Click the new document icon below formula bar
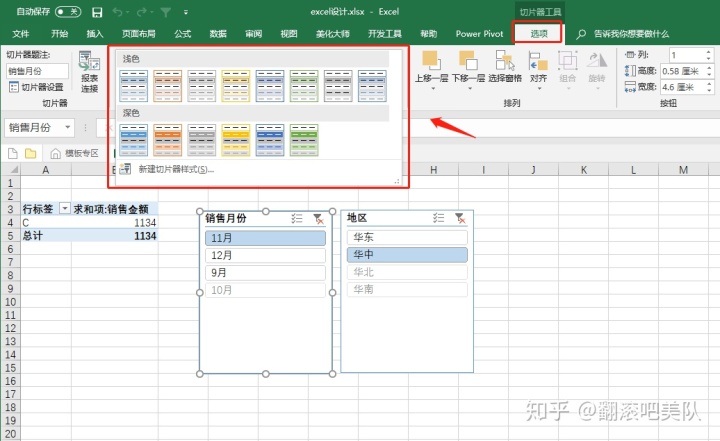 [13, 153]
